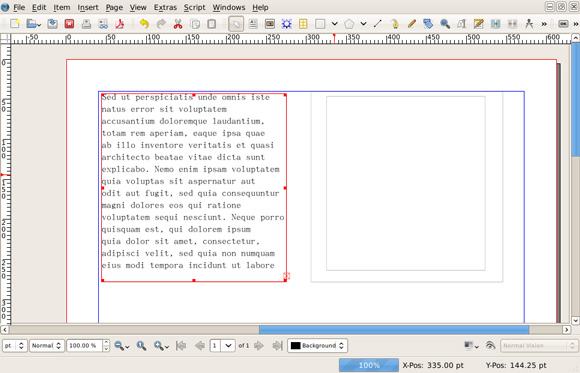The height and width of the screenshot is (373, 580).
Task: Toggle the color management monitor icon
Action: point(469,346)
